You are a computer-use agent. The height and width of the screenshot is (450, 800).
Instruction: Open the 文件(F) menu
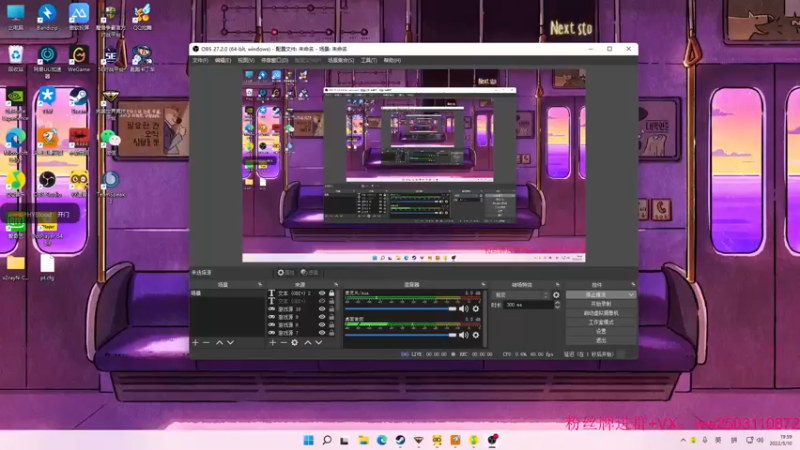pyautogui.click(x=200, y=60)
